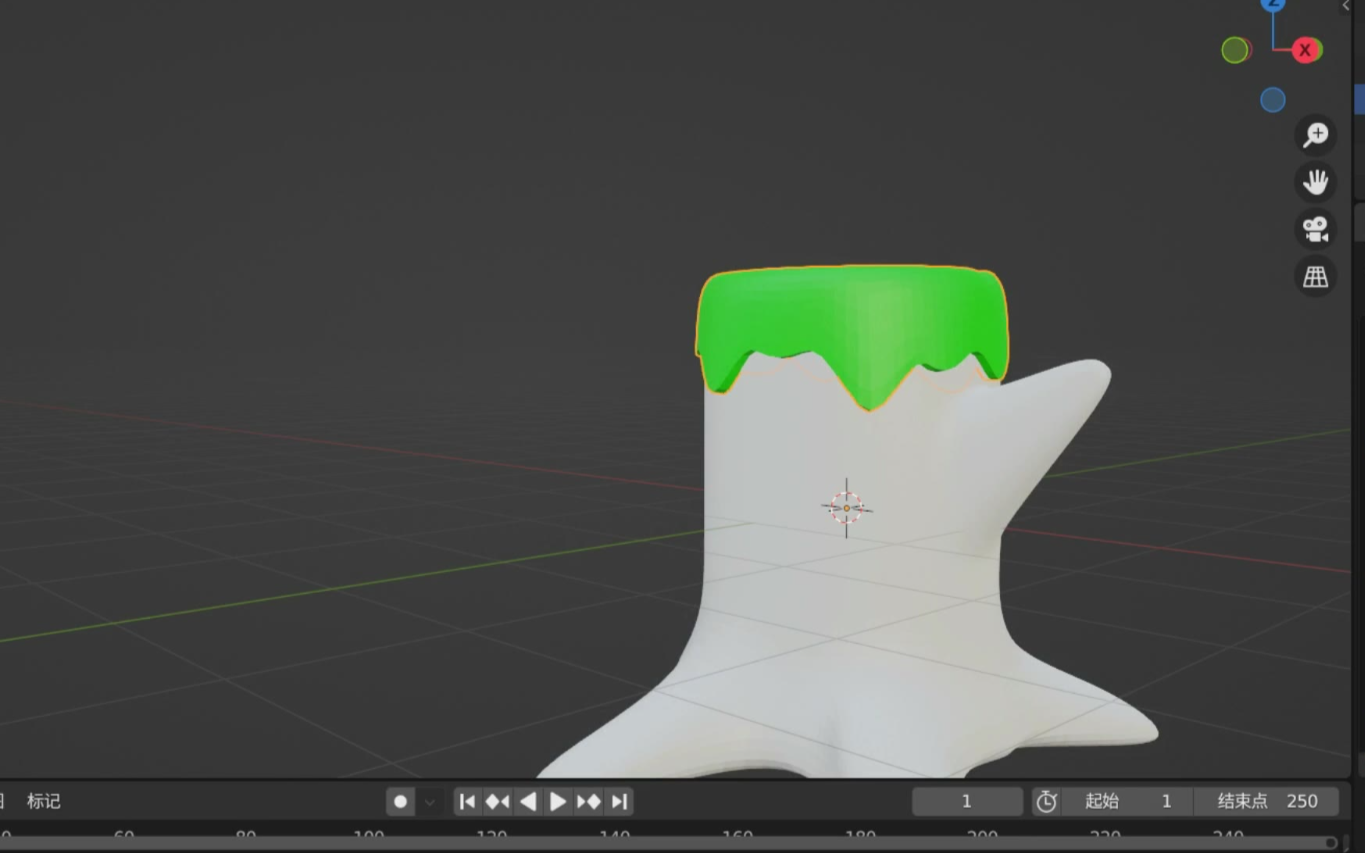This screenshot has width=1365, height=853.
Task: Click the 结束点 end frame field 250
Action: click(1267, 801)
